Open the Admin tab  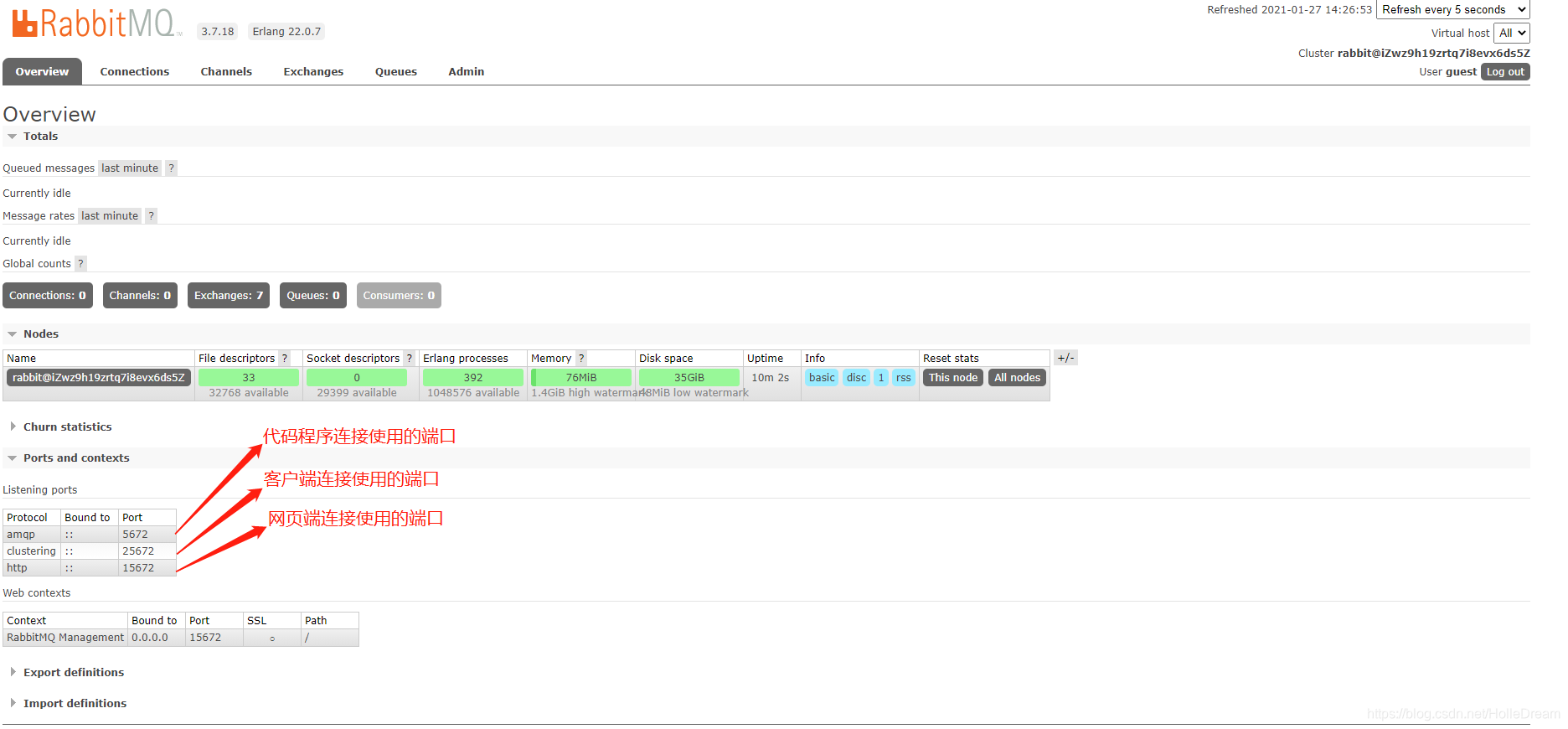tap(467, 71)
